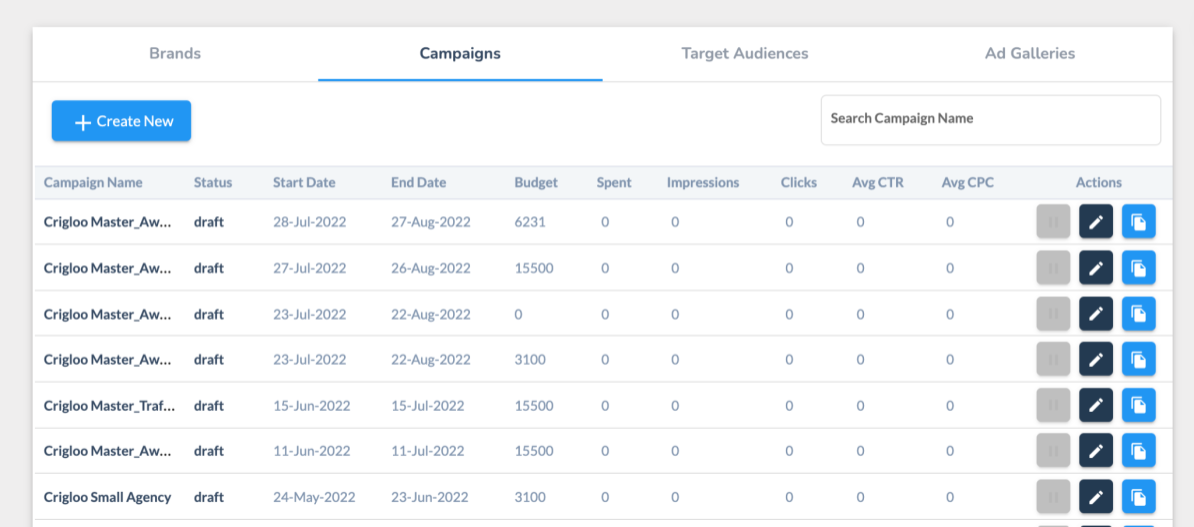This screenshot has width=1194, height=527.
Task: Click the Clicks column header
Action: coord(799,183)
